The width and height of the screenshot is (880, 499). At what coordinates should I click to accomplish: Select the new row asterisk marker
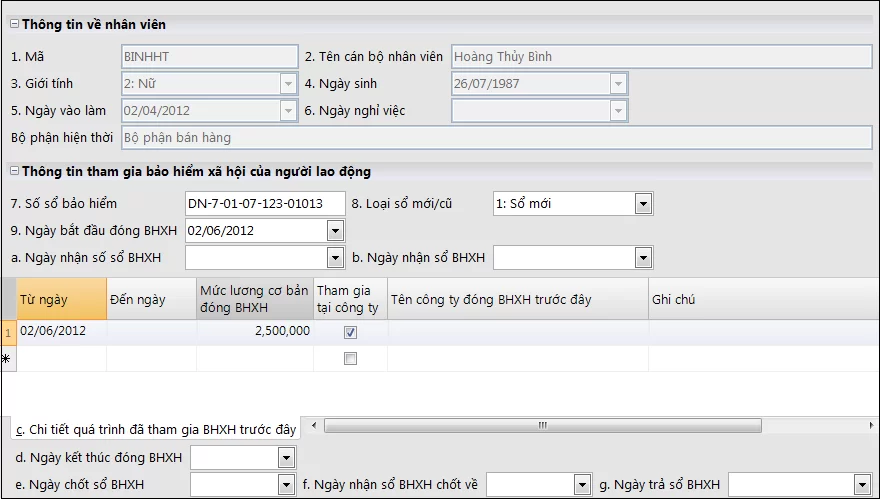(8, 359)
